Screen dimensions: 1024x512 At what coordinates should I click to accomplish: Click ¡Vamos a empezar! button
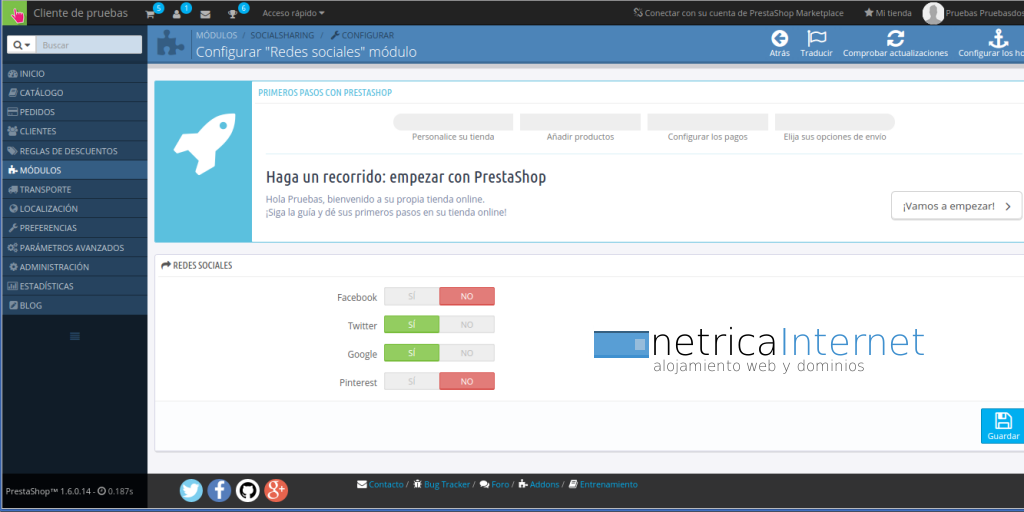point(956,206)
